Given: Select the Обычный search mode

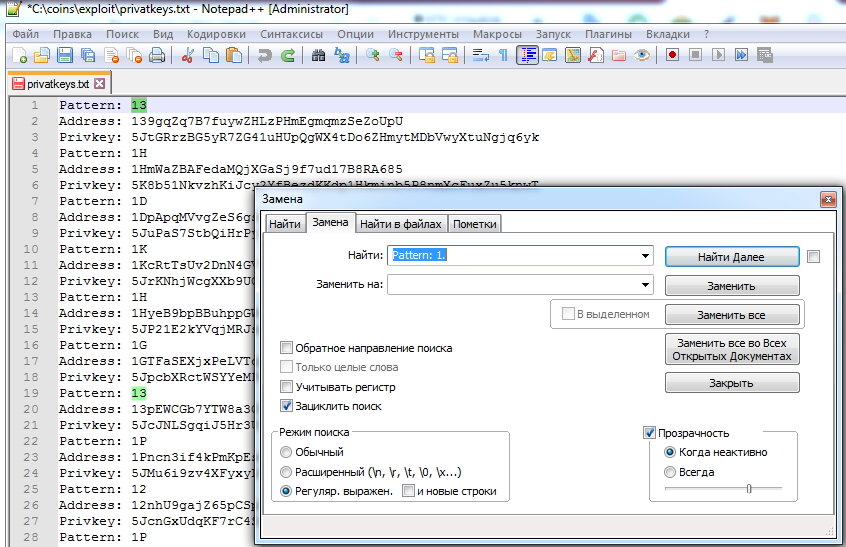Looking at the screenshot, I should point(286,452).
